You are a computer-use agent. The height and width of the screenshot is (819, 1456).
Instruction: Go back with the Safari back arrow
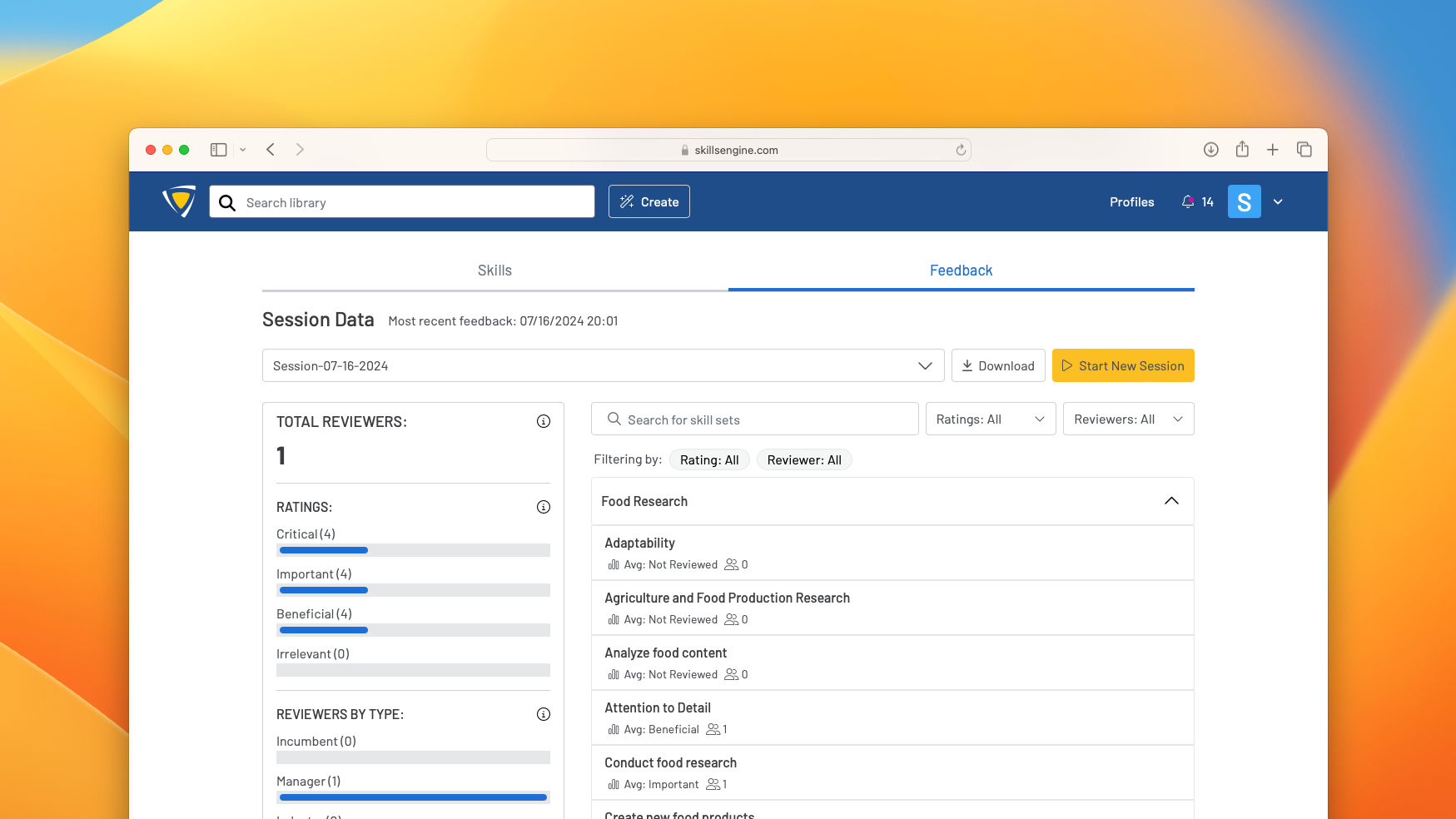pyautogui.click(x=271, y=150)
